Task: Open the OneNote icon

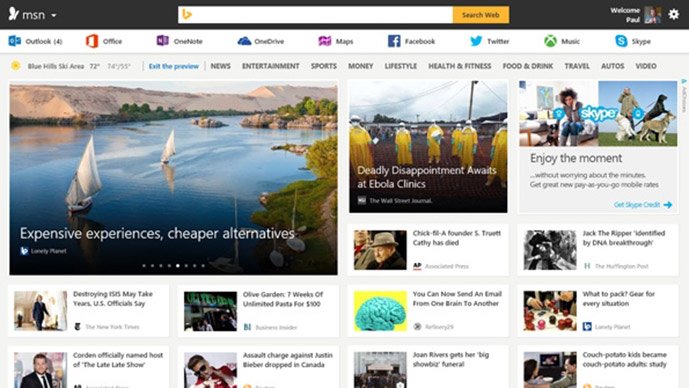Action: pos(163,41)
